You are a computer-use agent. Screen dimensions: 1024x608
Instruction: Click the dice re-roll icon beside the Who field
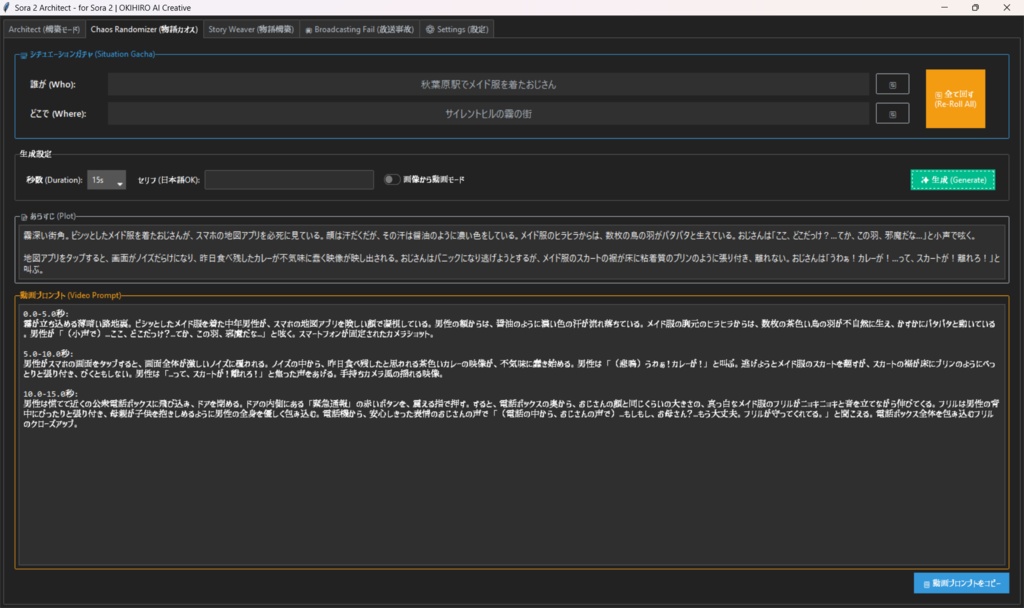point(892,85)
